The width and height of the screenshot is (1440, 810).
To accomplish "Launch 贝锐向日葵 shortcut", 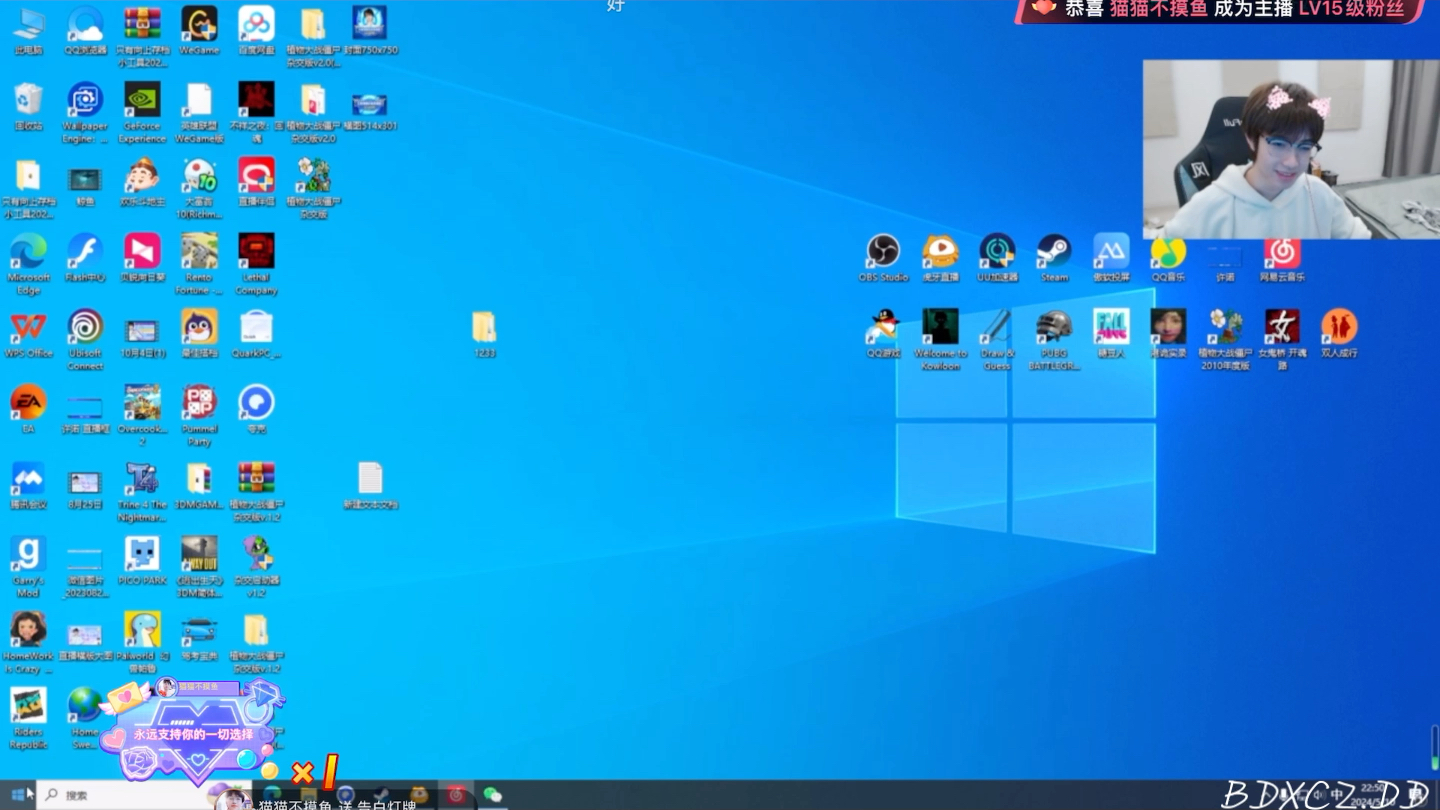I will coord(142,259).
